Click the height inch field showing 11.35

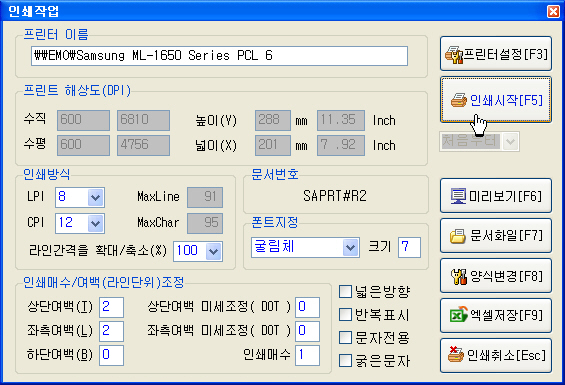(341, 120)
